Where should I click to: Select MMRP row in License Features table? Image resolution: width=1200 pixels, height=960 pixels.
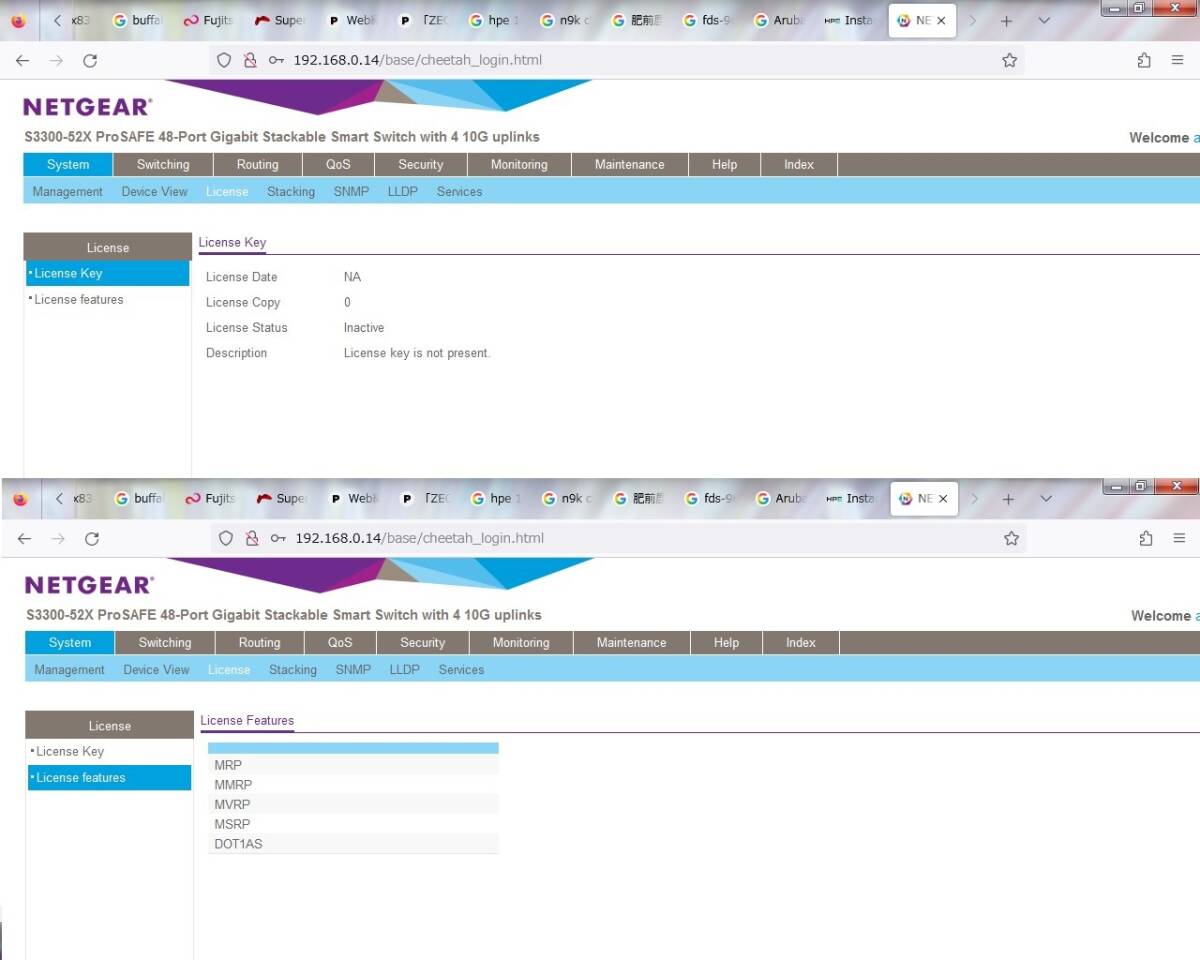click(x=353, y=785)
